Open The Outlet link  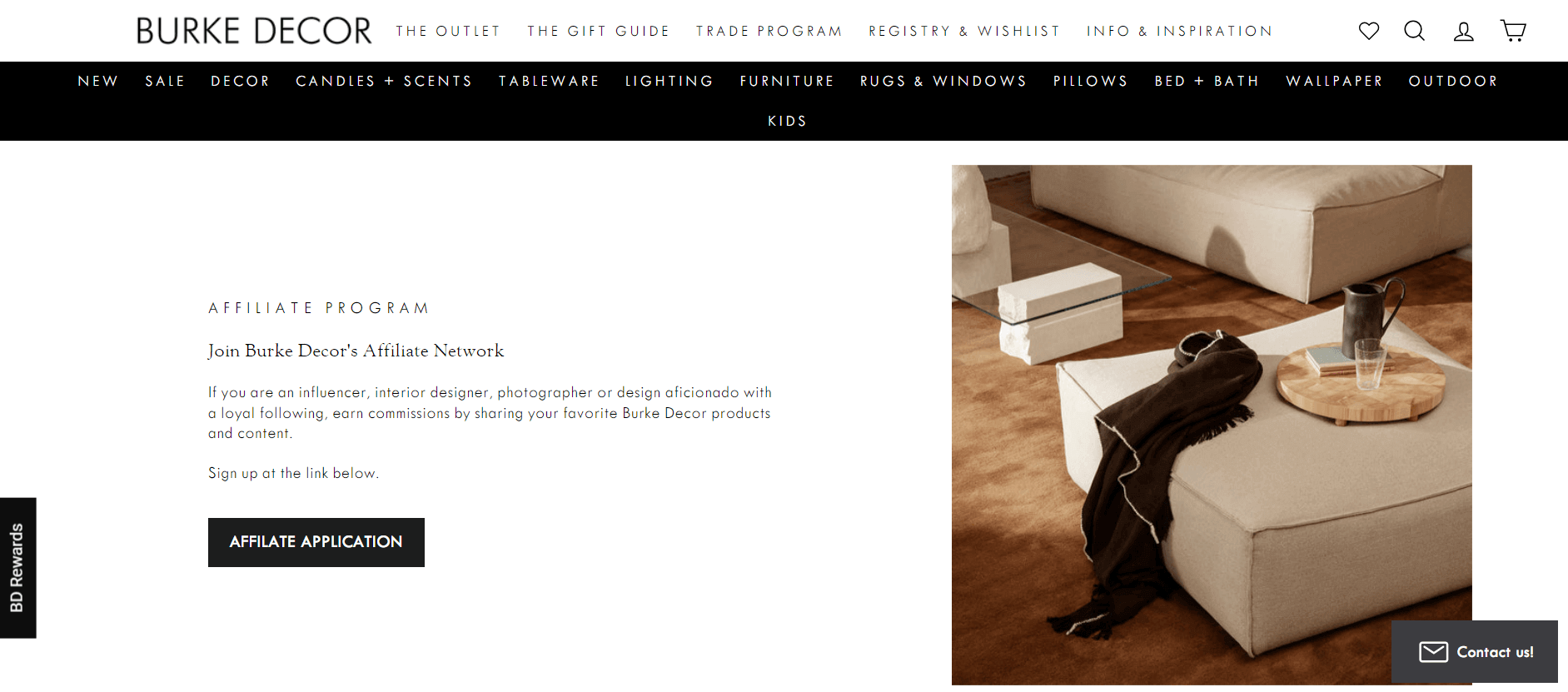coord(448,32)
